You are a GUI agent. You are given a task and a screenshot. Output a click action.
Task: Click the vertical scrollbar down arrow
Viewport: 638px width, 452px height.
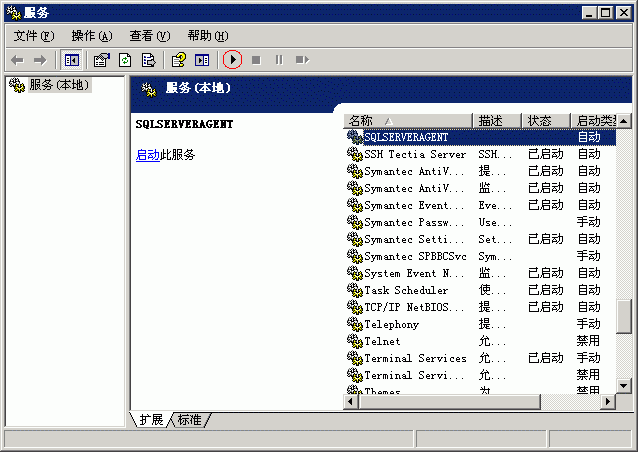(x=624, y=385)
